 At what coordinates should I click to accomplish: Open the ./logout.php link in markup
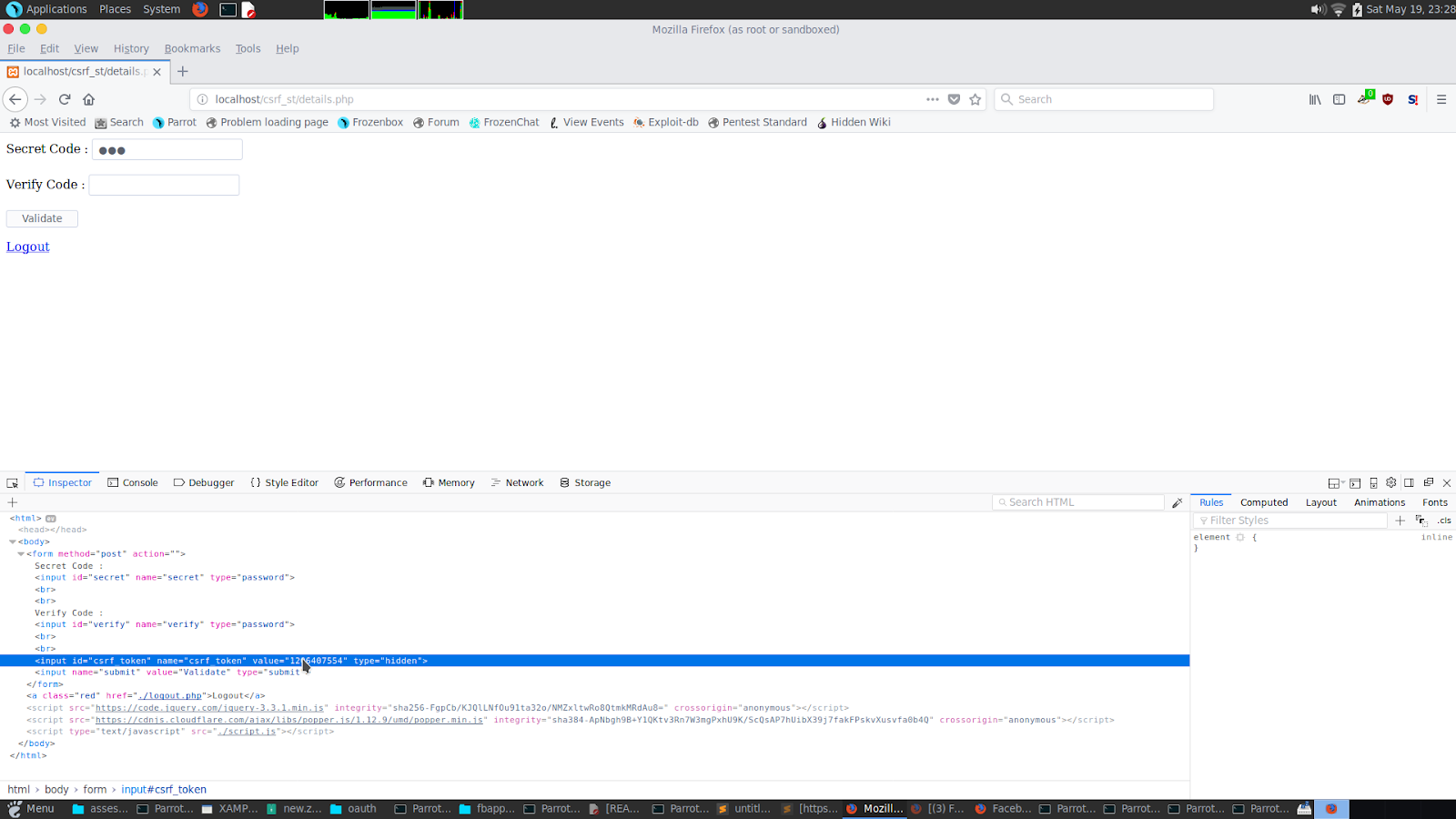170,696
